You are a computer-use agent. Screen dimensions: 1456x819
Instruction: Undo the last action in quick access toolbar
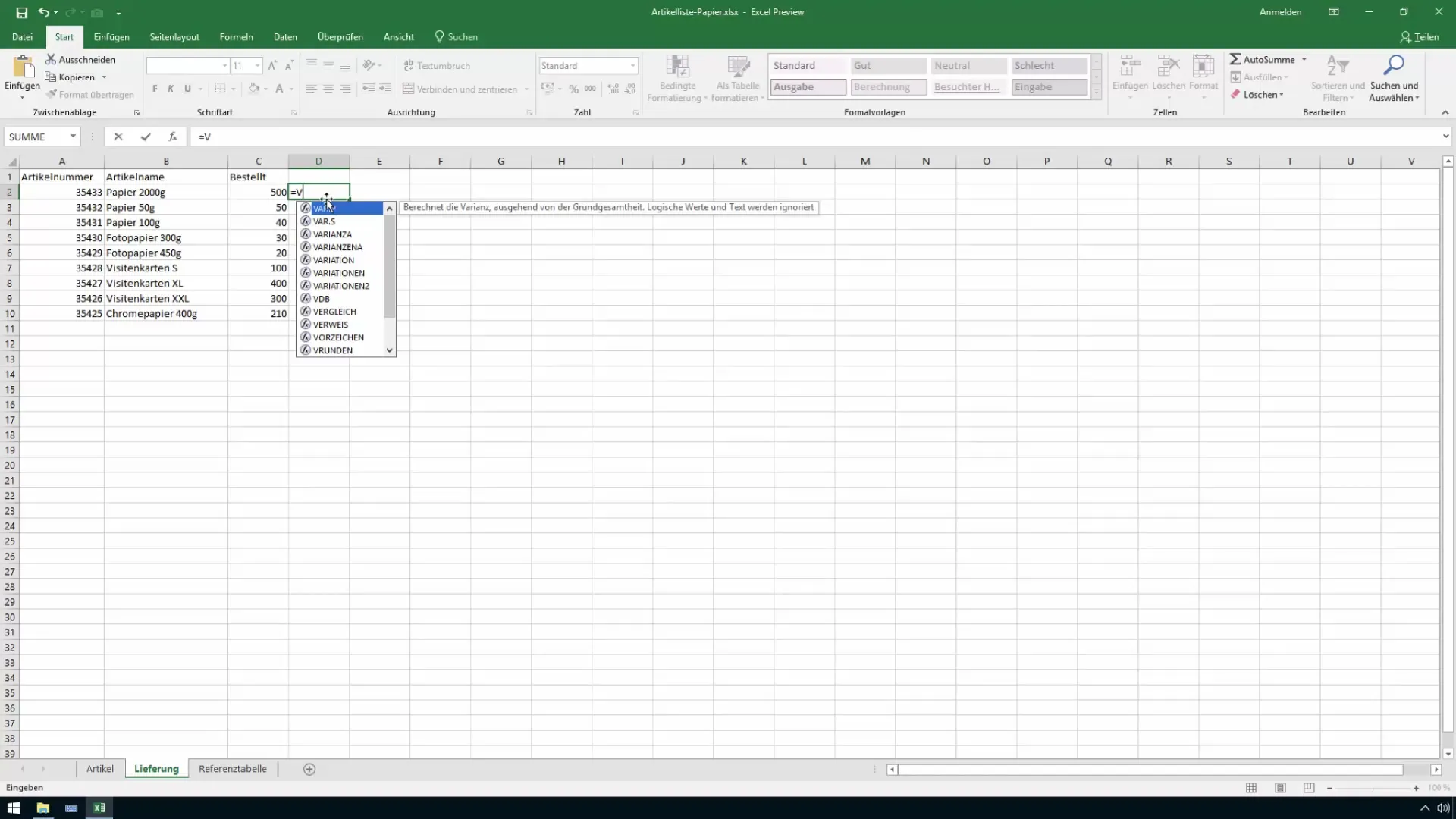click(44, 12)
